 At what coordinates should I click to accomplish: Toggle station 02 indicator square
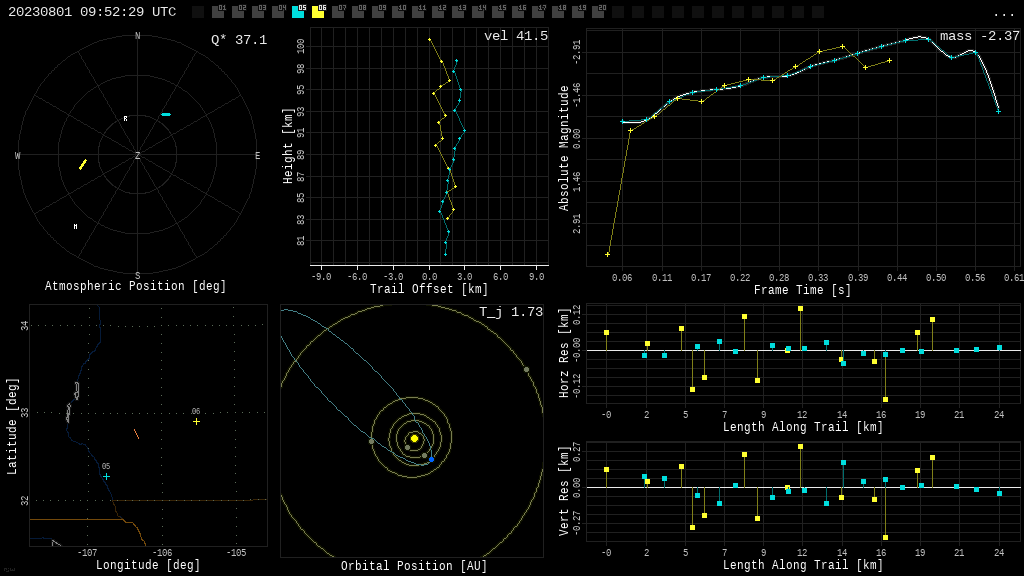(x=238, y=12)
